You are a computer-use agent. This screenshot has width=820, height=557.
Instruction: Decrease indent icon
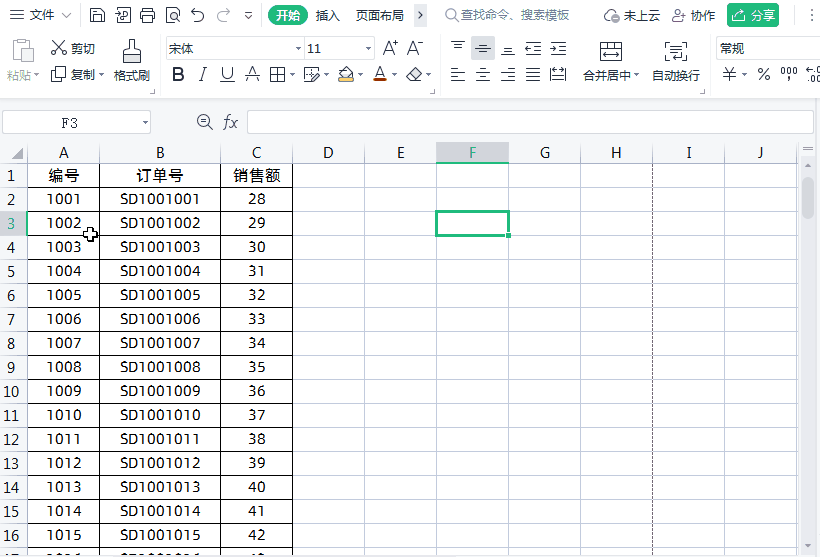tap(533, 49)
